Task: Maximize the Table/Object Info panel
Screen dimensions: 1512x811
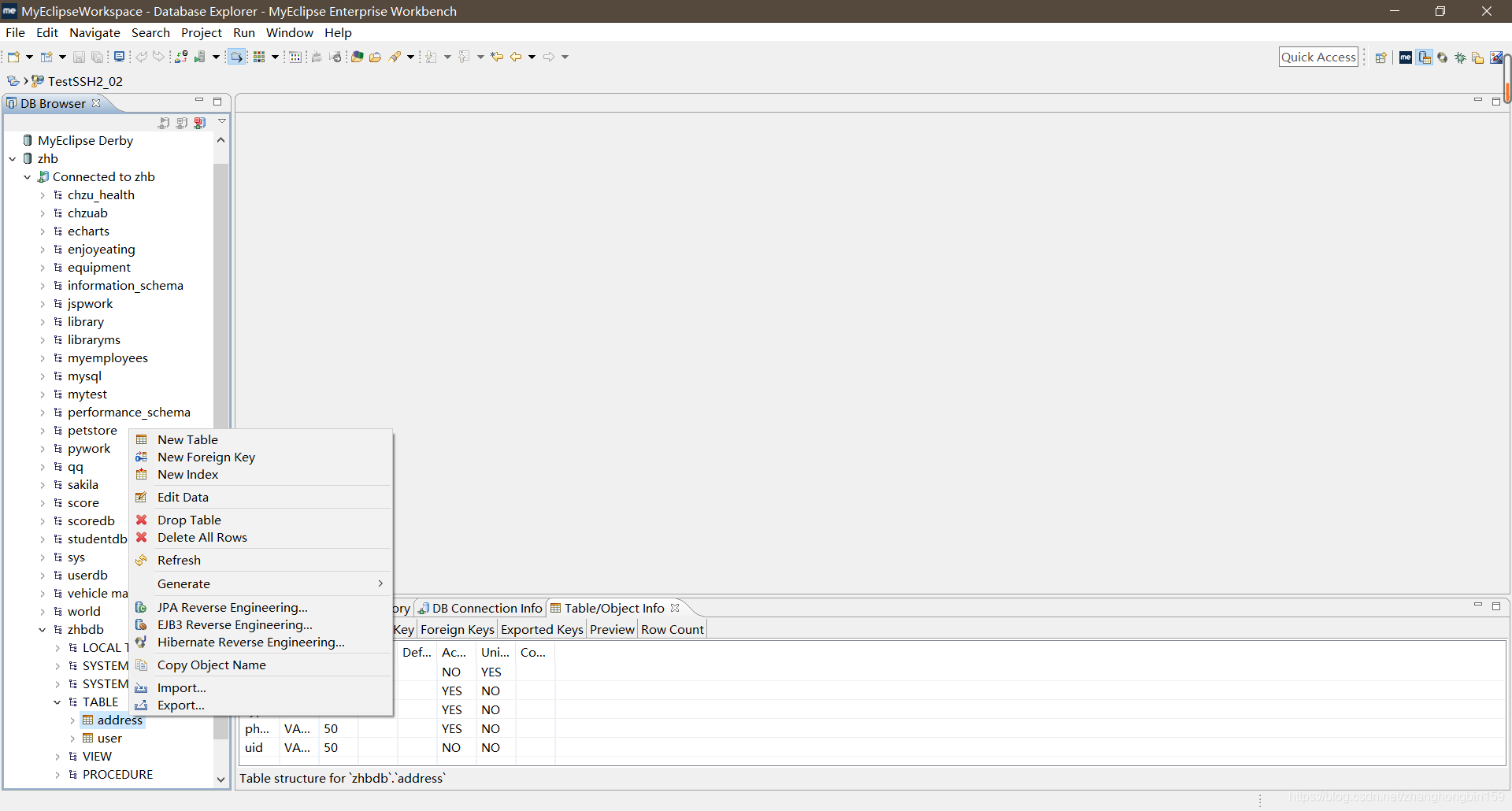Action: pyautogui.click(x=1496, y=605)
